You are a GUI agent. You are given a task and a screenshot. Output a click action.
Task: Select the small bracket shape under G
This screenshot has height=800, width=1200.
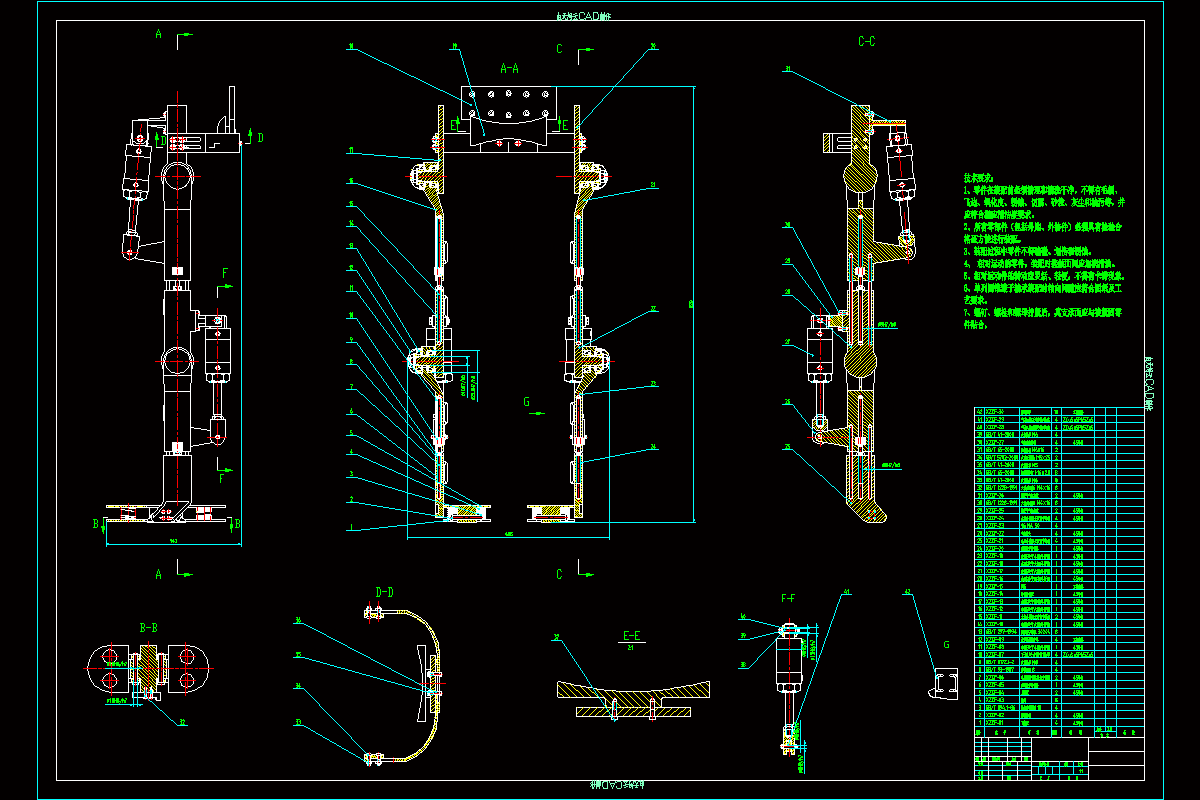pos(944,682)
